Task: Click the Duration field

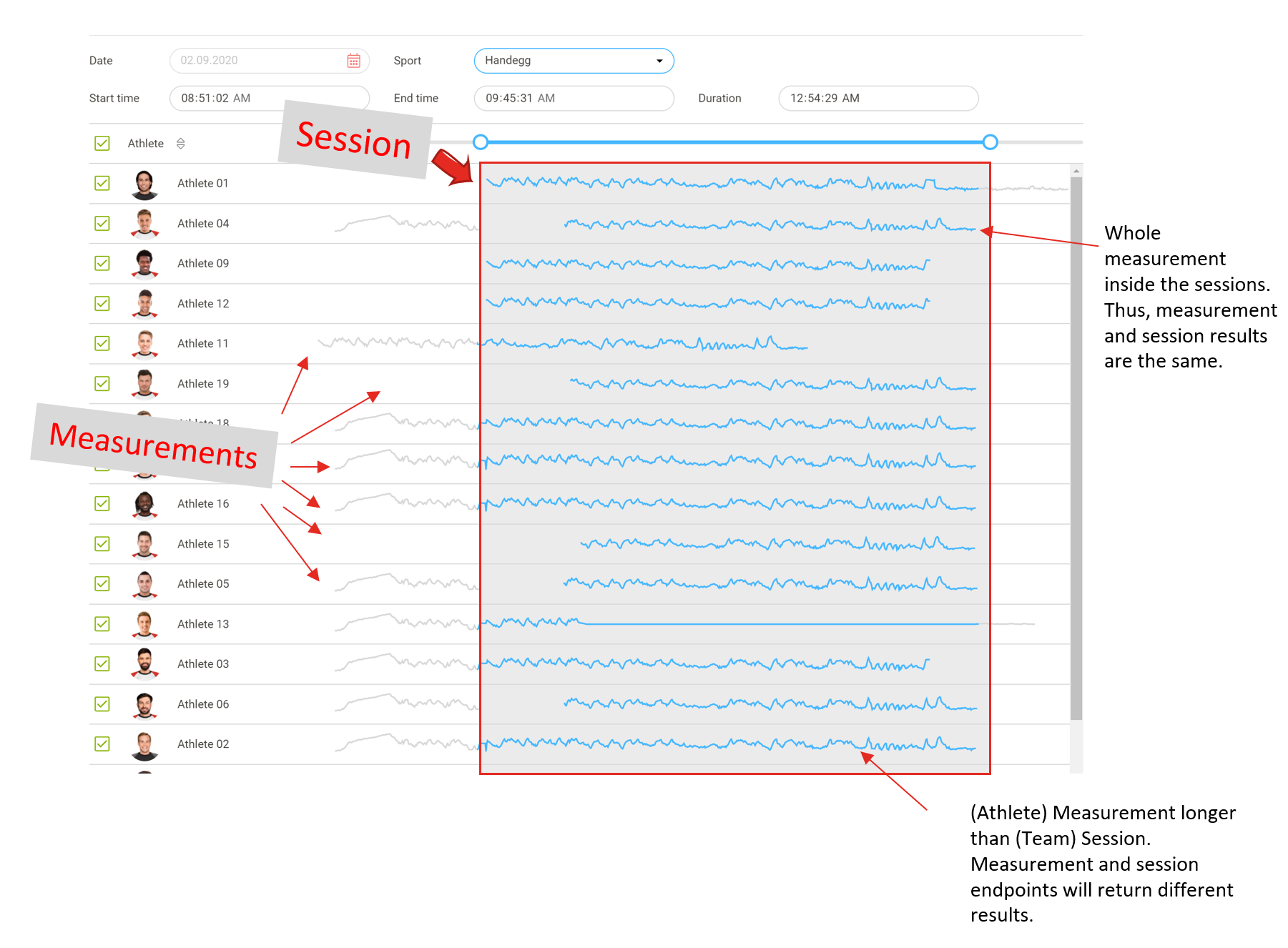Action: [877, 98]
